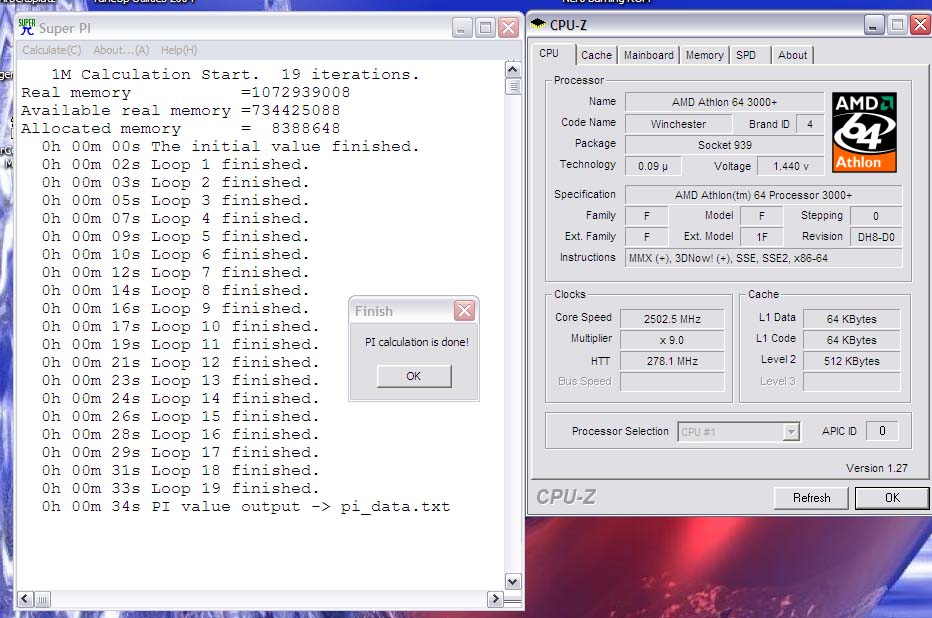
Task: Click the Voltage value 1.440 v
Action: 791,166
